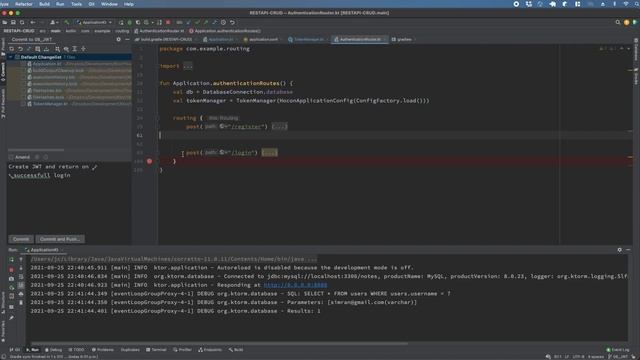Expand the folded import block
The height and width of the screenshot is (360, 640).
(188, 66)
